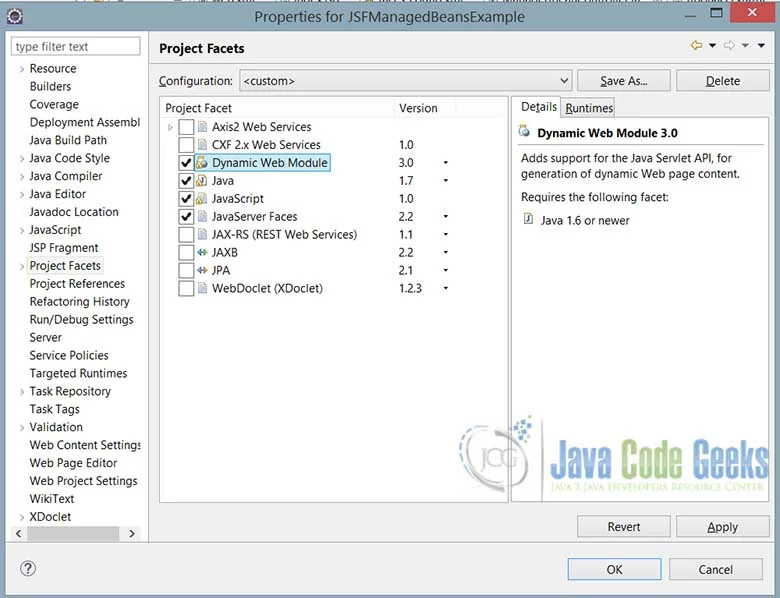
Task: Expand the Java Code Style node
Action: click(21, 159)
